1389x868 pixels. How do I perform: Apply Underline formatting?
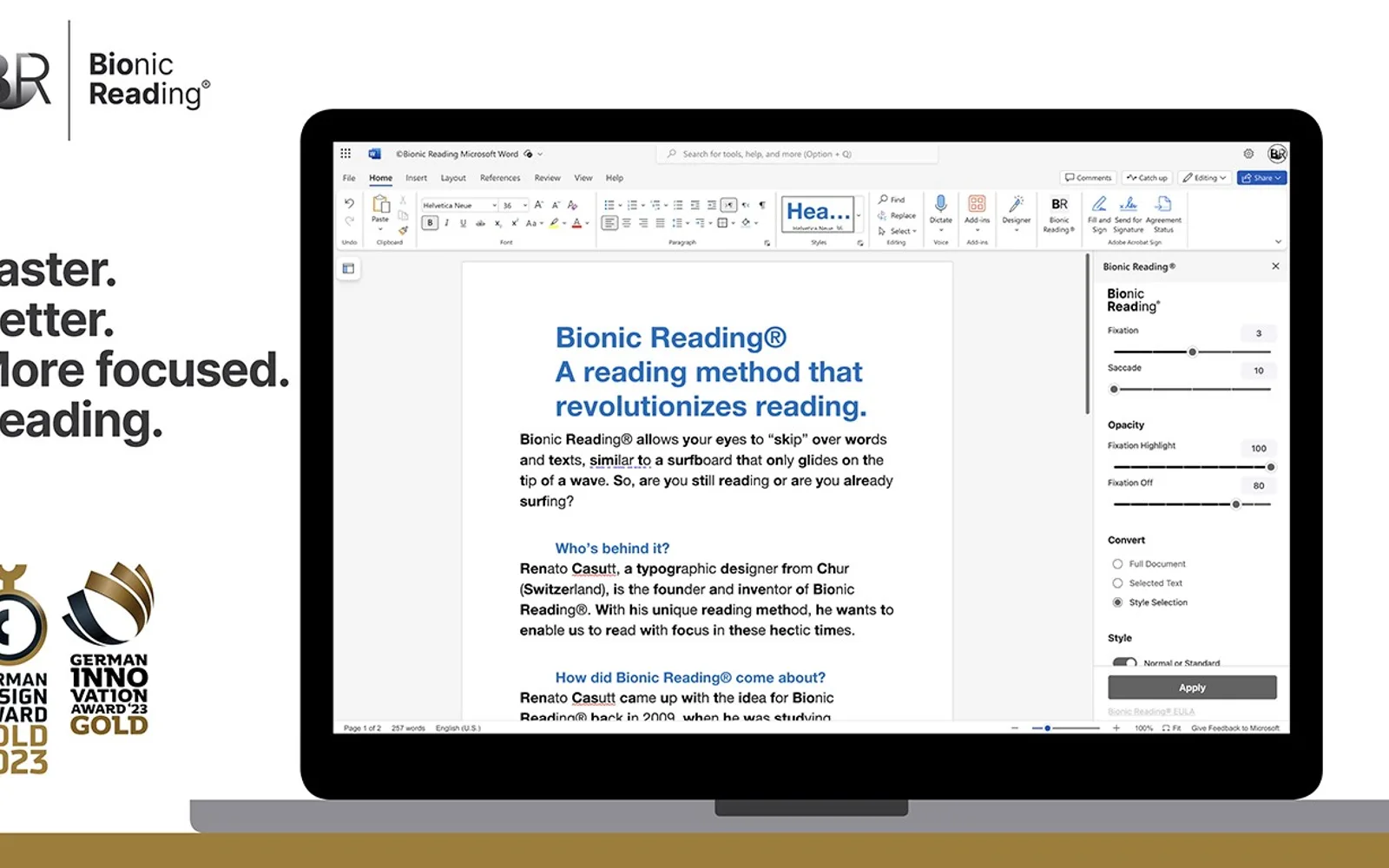tap(463, 223)
